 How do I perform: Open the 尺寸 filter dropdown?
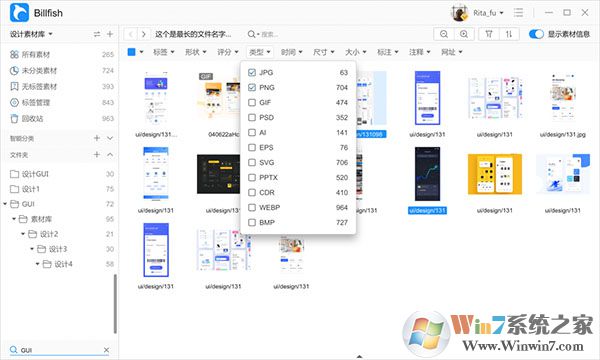(x=323, y=52)
